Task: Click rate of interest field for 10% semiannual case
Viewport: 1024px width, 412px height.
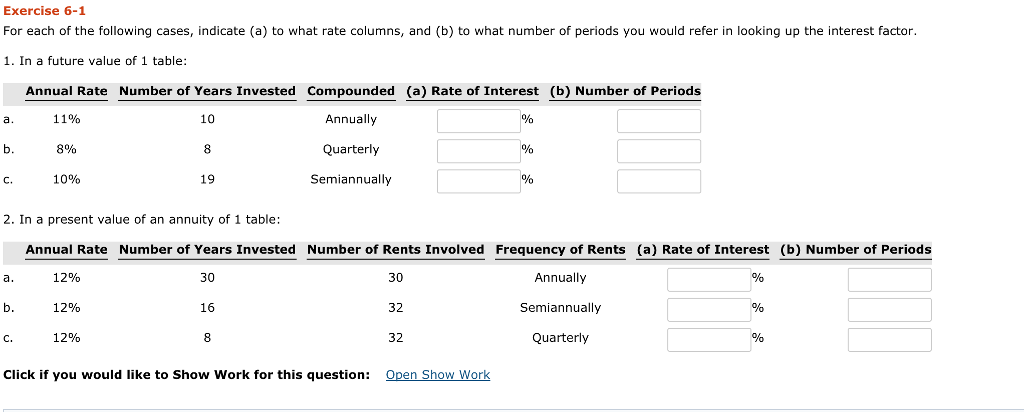Action: pos(478,181)
